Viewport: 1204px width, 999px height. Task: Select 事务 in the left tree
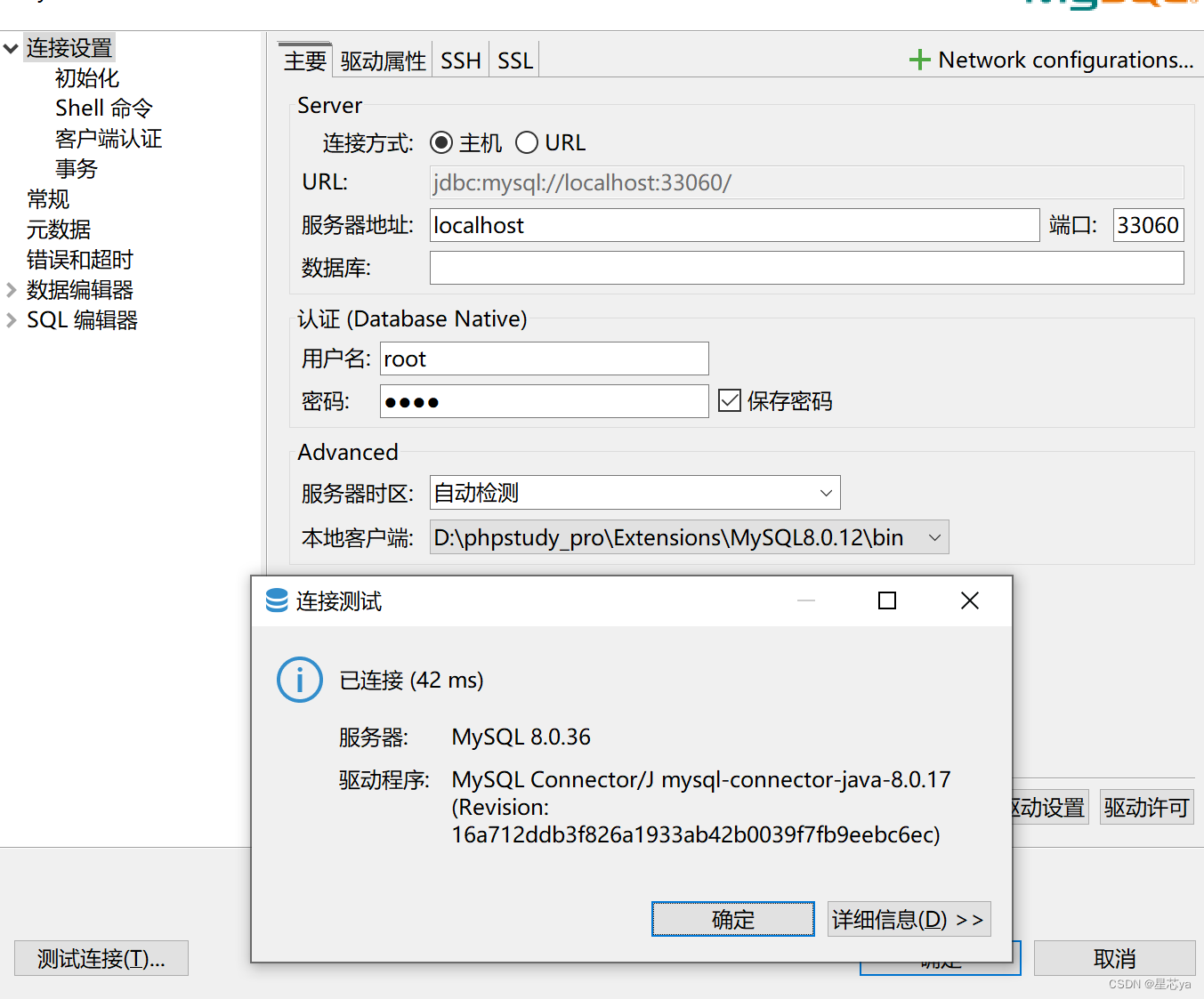(77, 169)
